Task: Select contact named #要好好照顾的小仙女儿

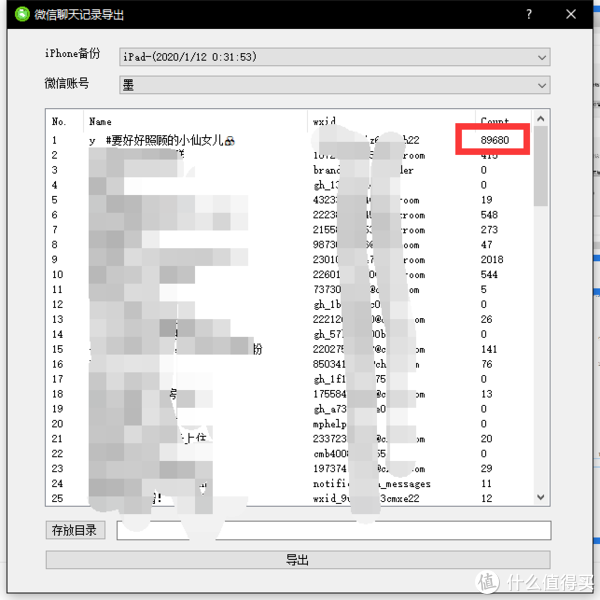Action: [x=171, y=140]
